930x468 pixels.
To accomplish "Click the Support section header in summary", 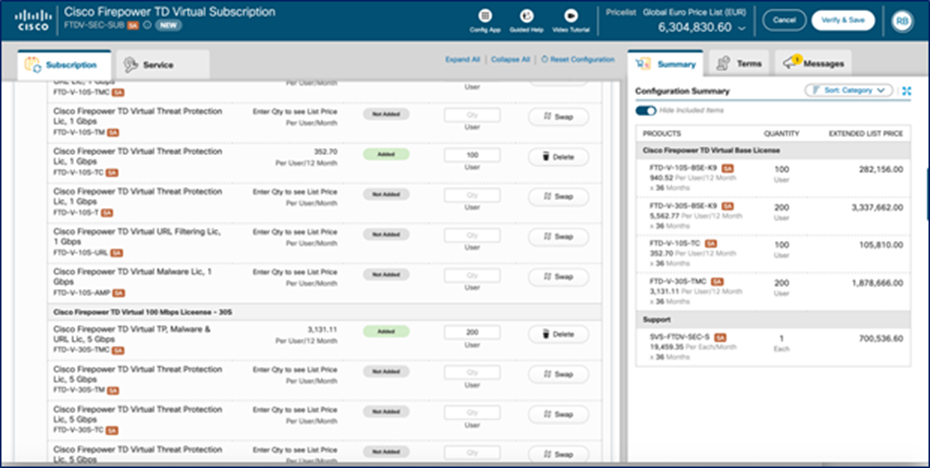I will tap(773, 320).
